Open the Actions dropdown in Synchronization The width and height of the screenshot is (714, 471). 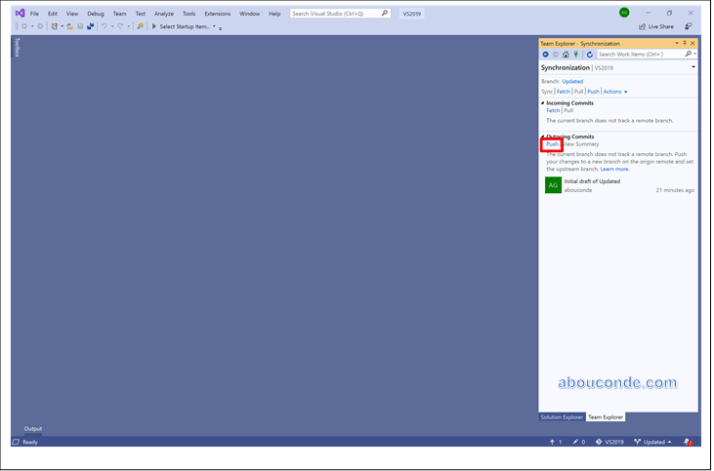click(615, 91)
